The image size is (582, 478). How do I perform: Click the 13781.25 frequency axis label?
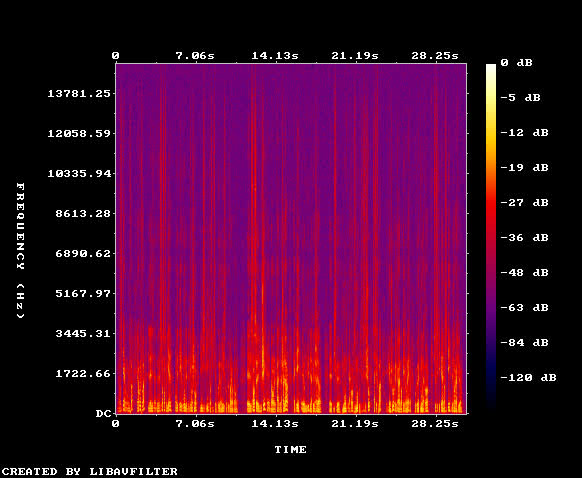click(79, 94)
